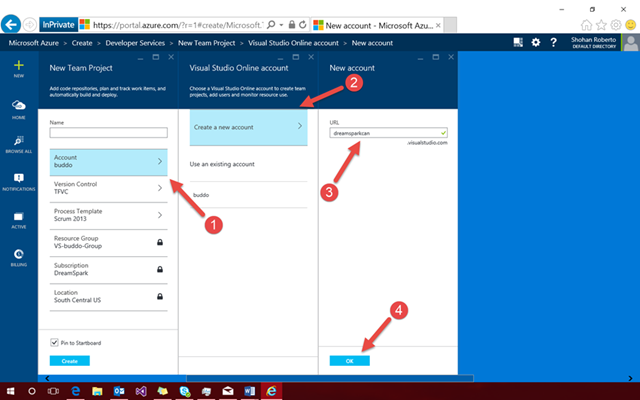
Task: Open the favorites star icon
Action: click(601, 25)
